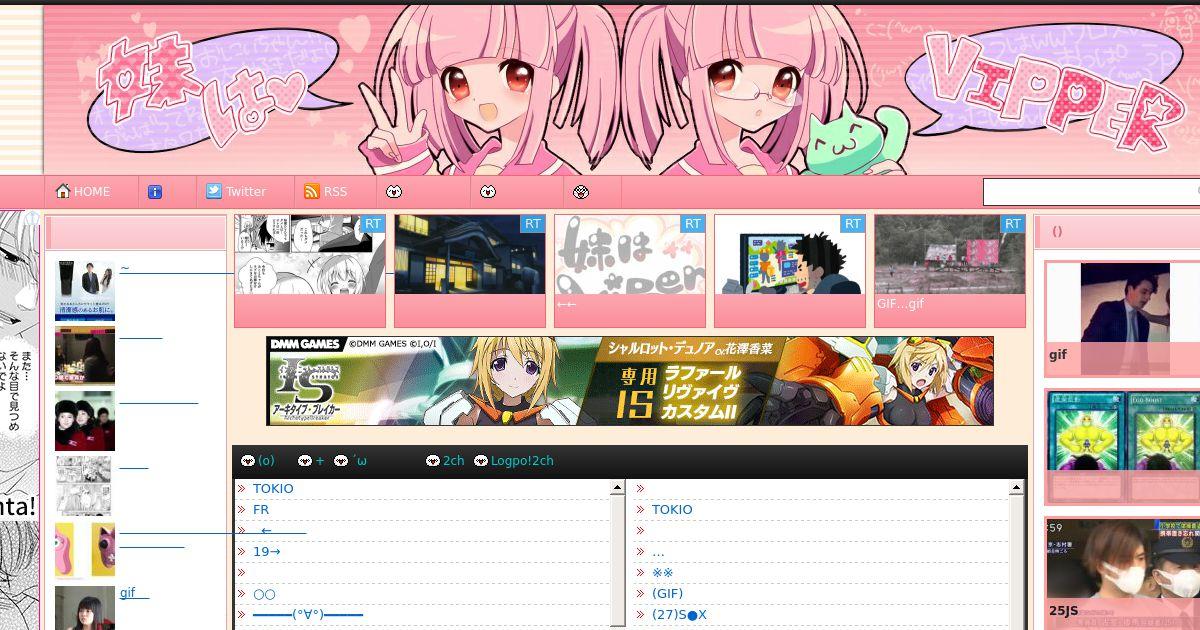Open the … entry in right list
Viewport: 1200px width, 630px height.
[x=658, y=552]
